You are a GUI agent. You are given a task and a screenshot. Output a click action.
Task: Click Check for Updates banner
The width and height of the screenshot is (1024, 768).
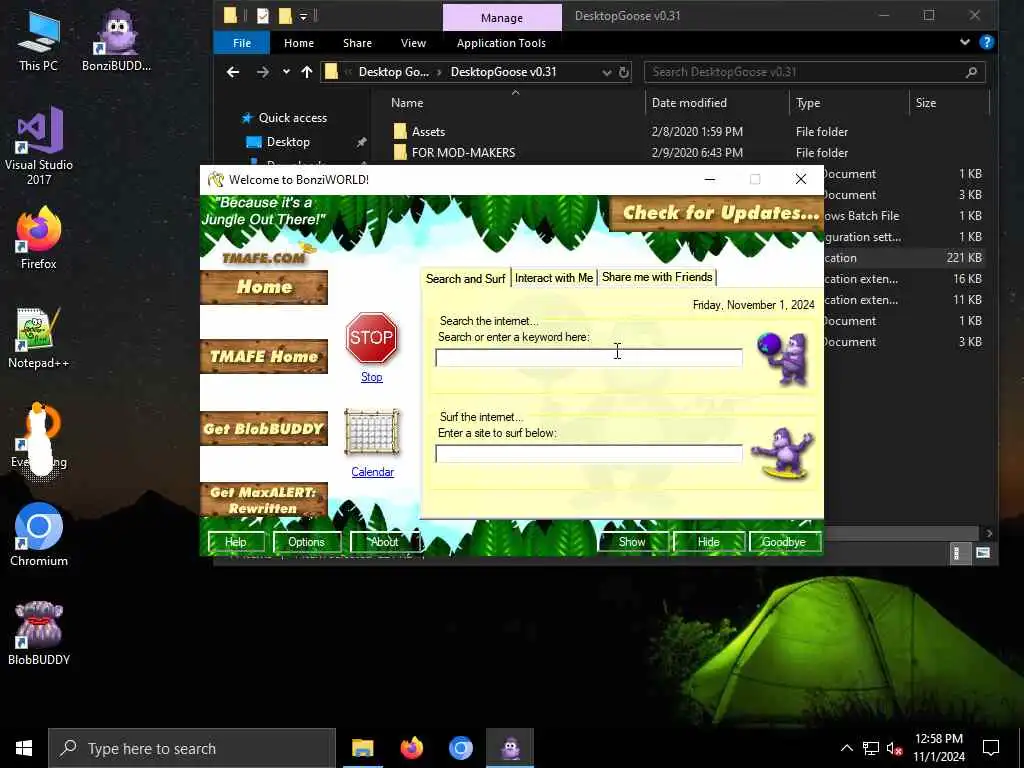716,213
